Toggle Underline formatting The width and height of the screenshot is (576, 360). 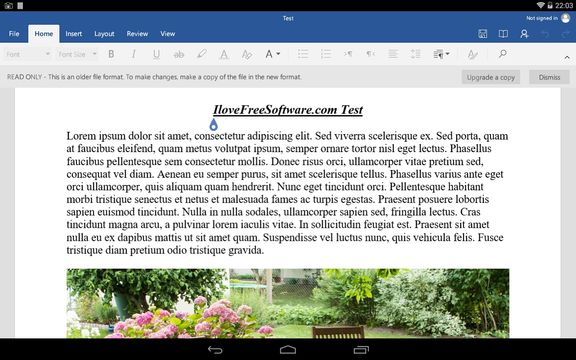coord(156,54)
